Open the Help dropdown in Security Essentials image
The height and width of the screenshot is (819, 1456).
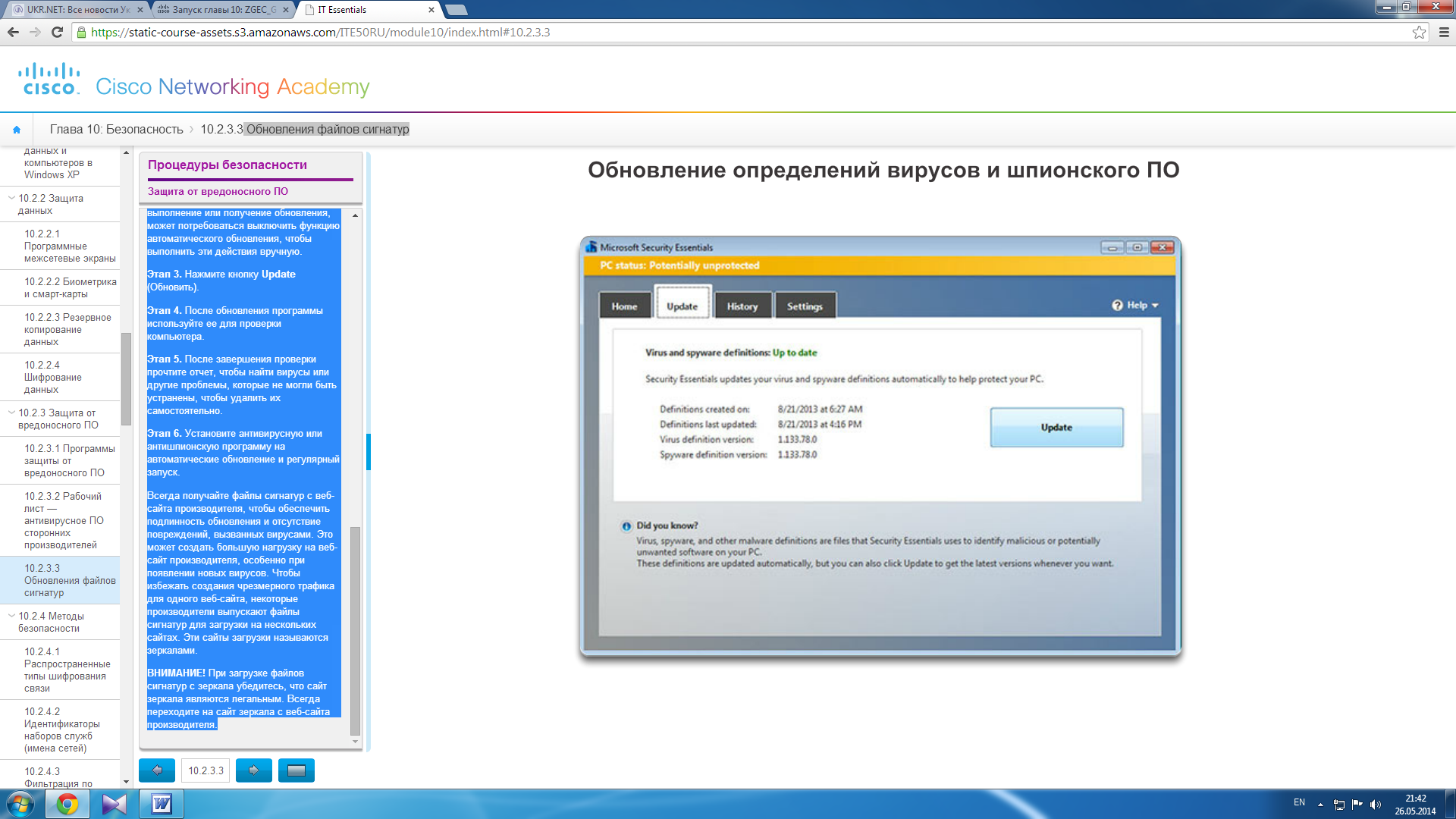[1136, 305]
